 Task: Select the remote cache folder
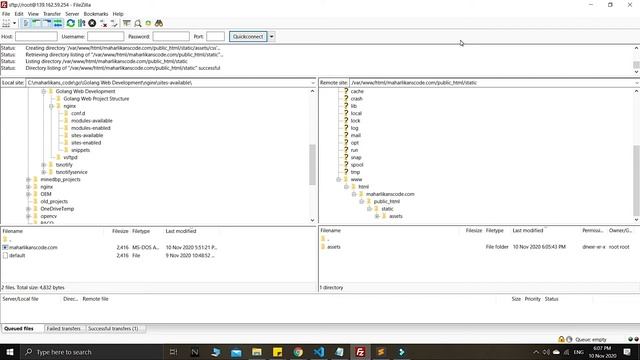357,91
